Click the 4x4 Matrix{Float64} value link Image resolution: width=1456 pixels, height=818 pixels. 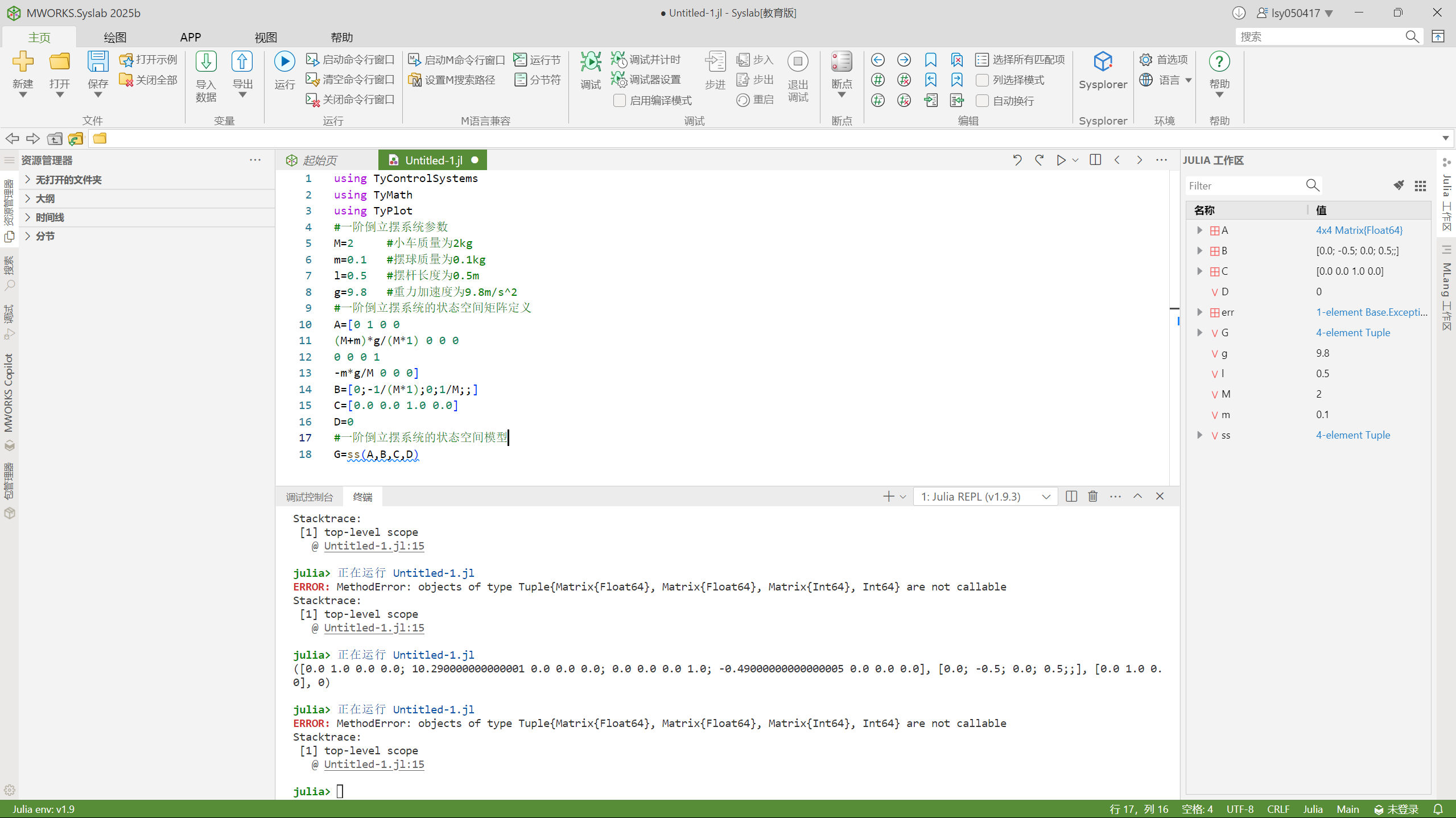point(1359,230)
